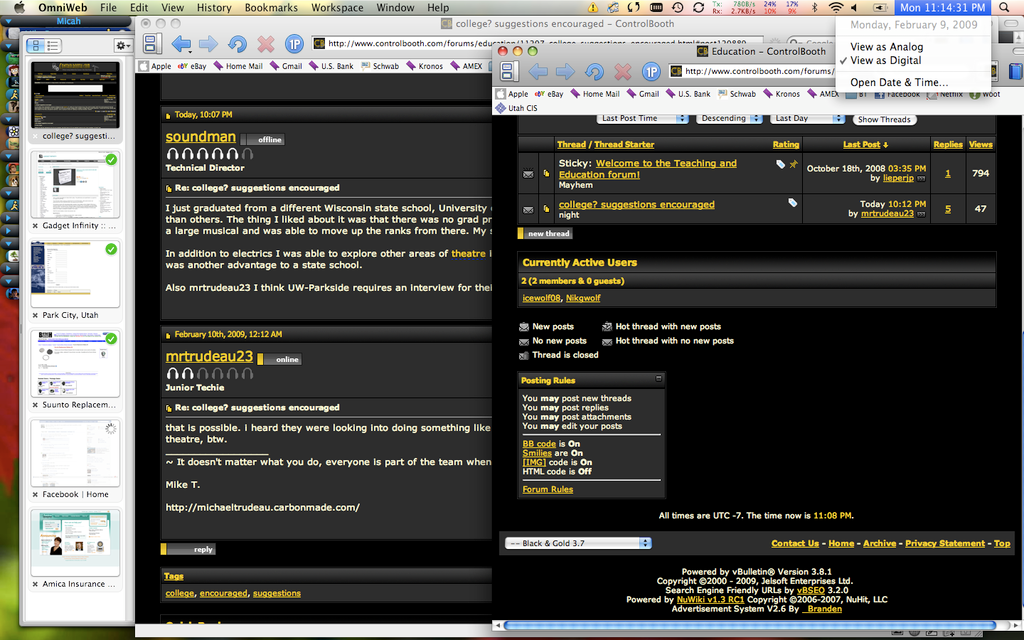The height and width of the screenshot is (640, 1024).
Task: Click URL field in Education window
Action: pos(753,71)
